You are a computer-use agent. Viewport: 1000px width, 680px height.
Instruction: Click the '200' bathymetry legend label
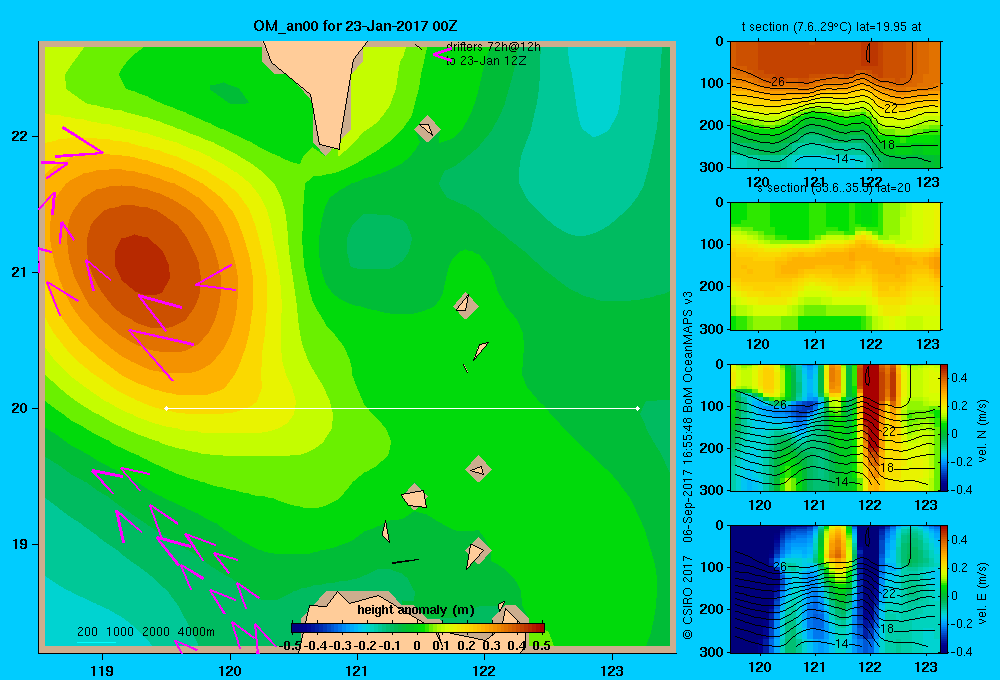click(x=87, y=632)
